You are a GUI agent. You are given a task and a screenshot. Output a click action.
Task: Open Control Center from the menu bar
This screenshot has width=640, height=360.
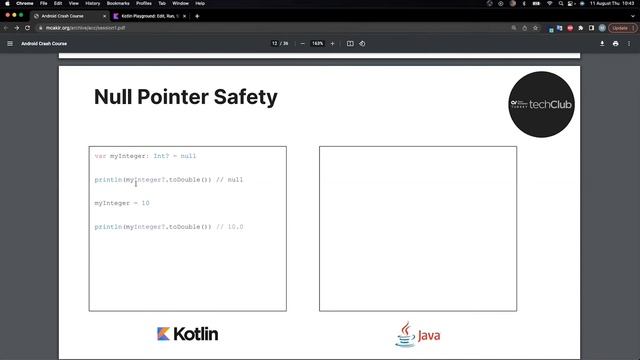pyautogui.click(x=571, y=3)
